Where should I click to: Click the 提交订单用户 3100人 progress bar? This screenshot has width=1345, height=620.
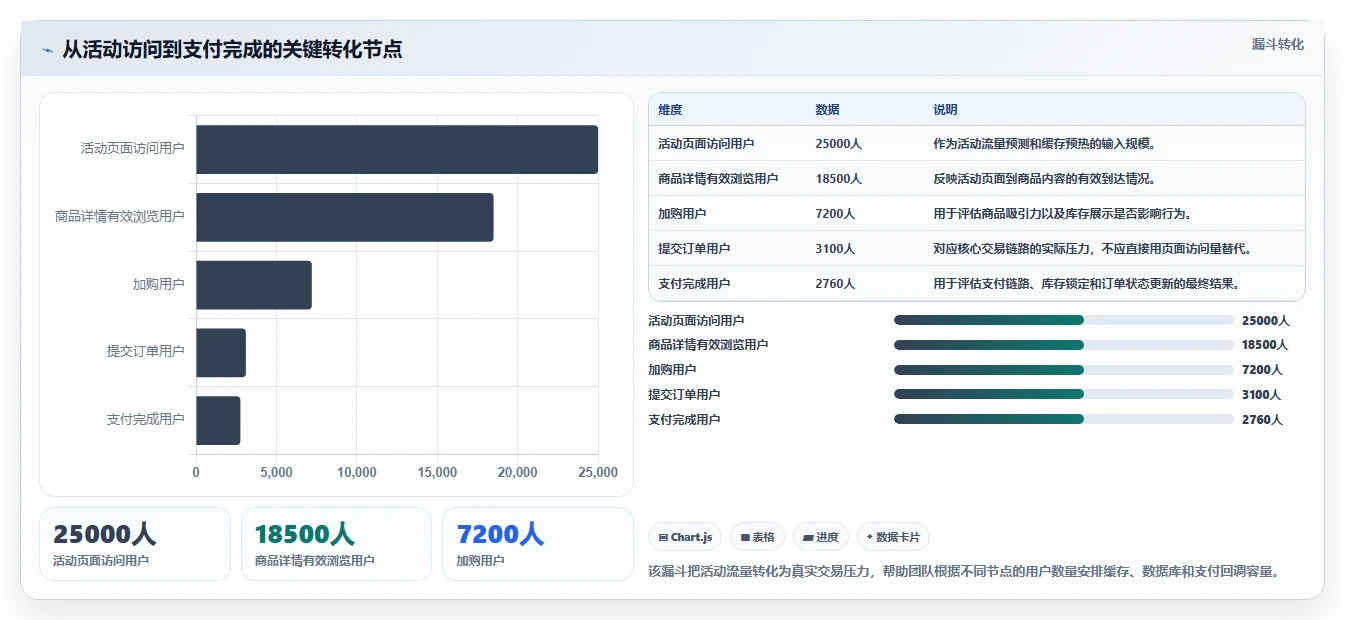tap(1064, 394)
